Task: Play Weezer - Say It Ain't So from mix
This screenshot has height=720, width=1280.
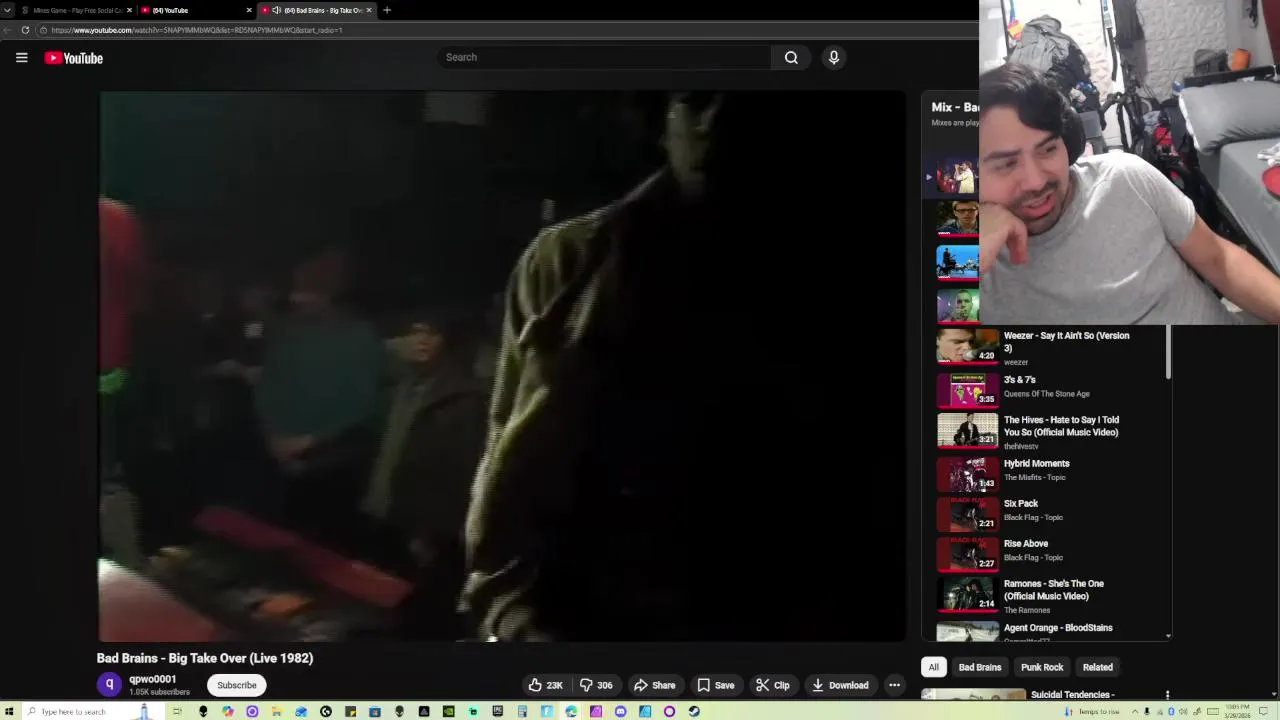Action: (x=1066, y=342)
